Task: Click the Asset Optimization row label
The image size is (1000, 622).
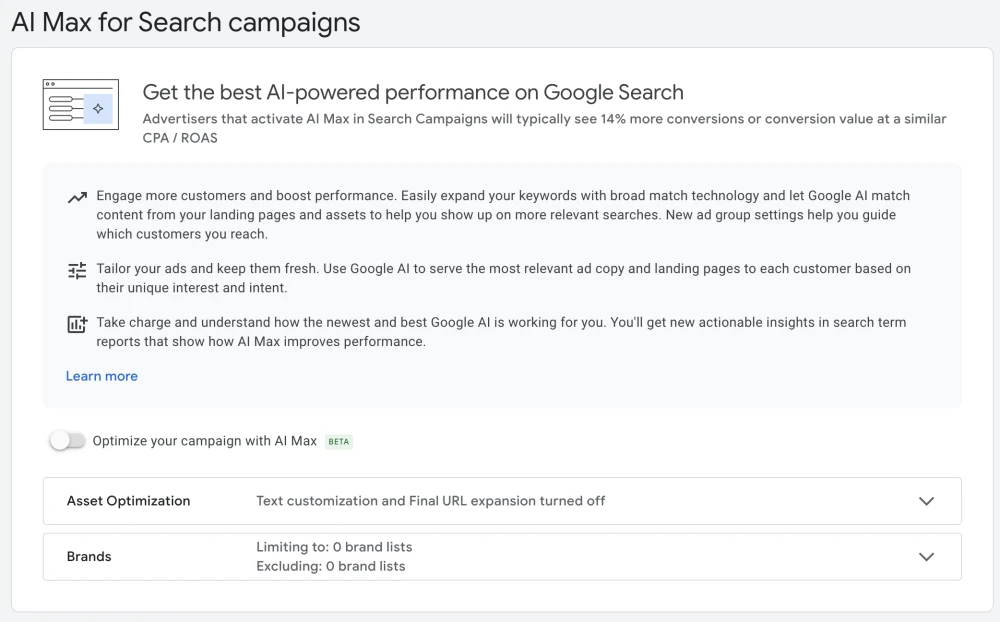Action: [x=128, y=501]
